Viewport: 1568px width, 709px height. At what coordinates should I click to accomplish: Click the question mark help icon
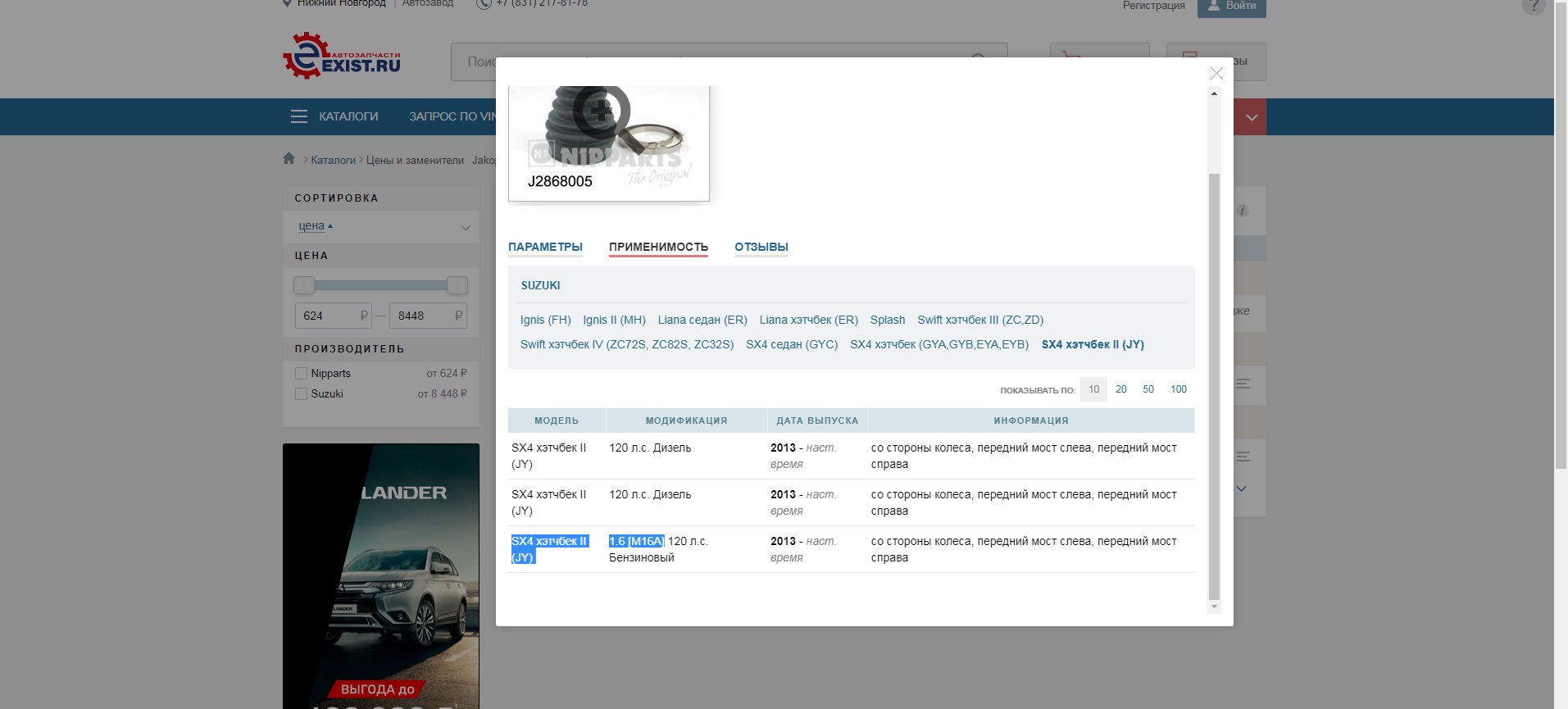[1533, 5]
